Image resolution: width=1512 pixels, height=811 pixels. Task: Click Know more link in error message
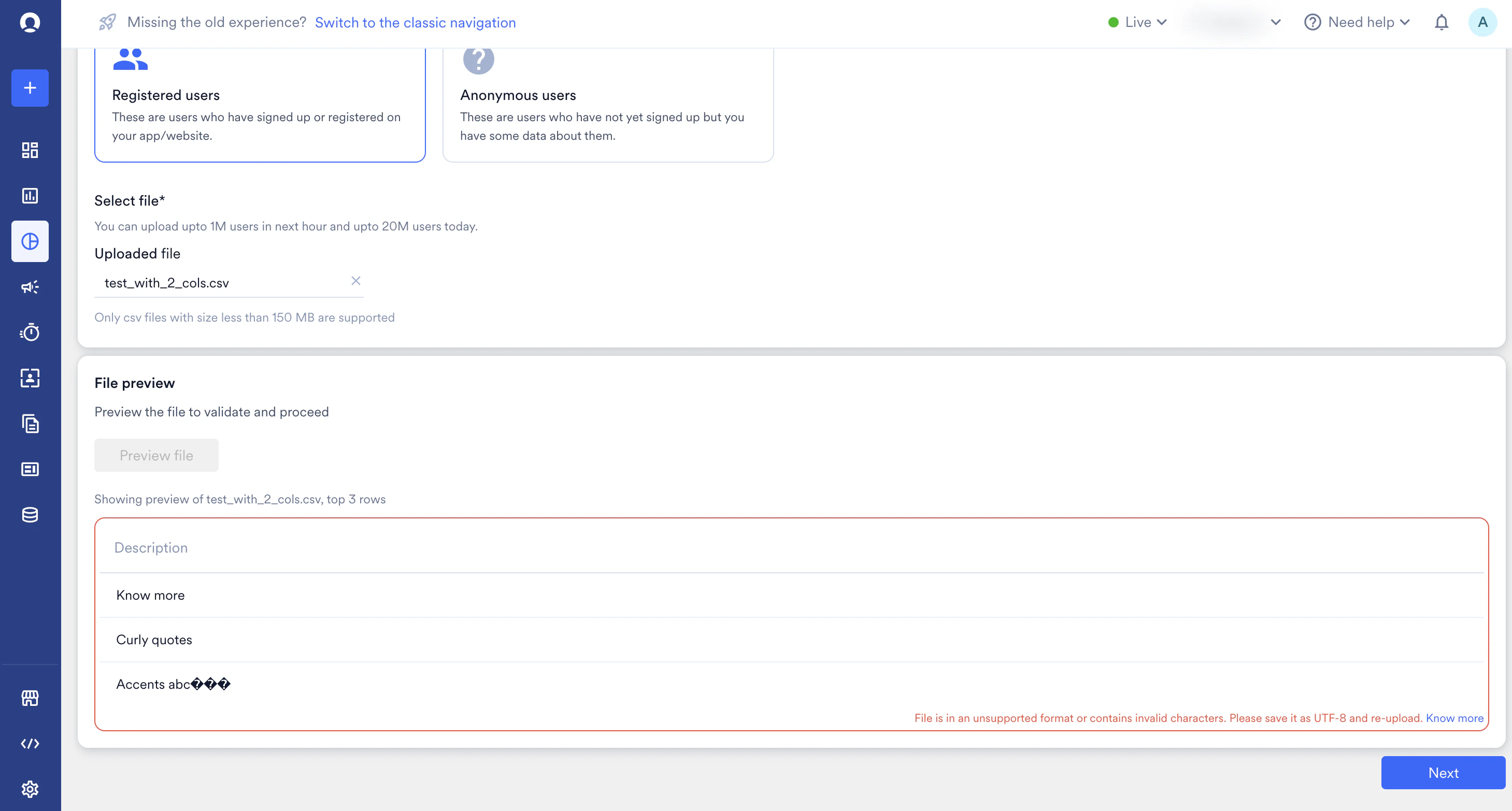(1454, 718)
